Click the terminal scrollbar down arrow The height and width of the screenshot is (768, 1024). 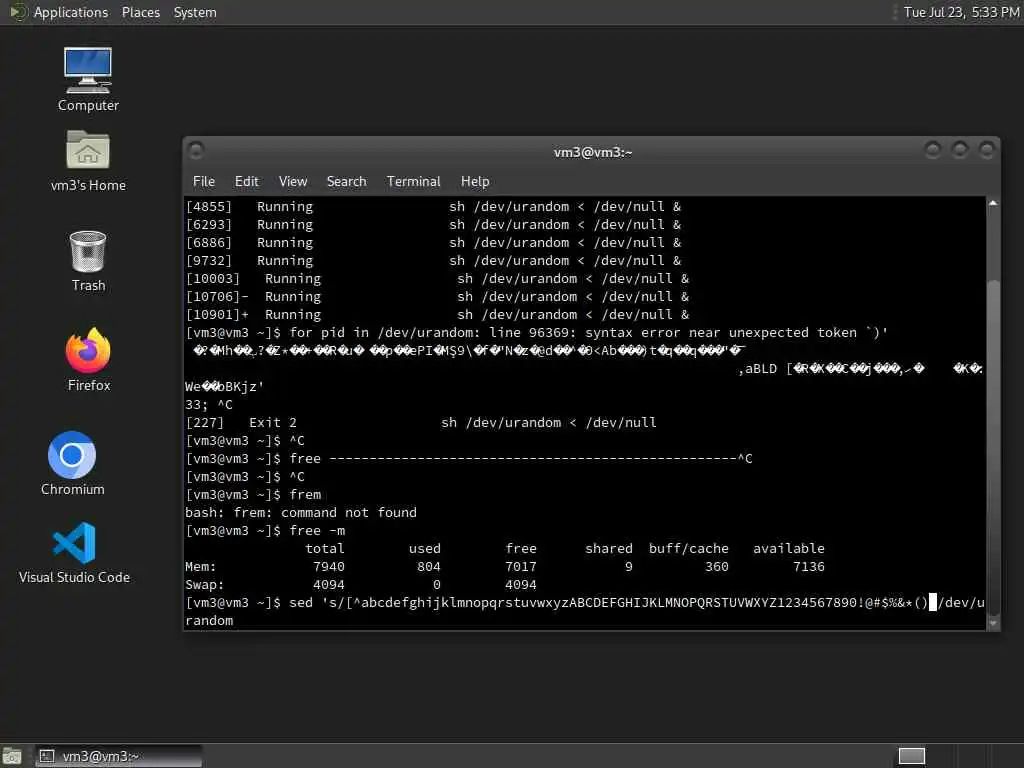click(x=993, y=624)
